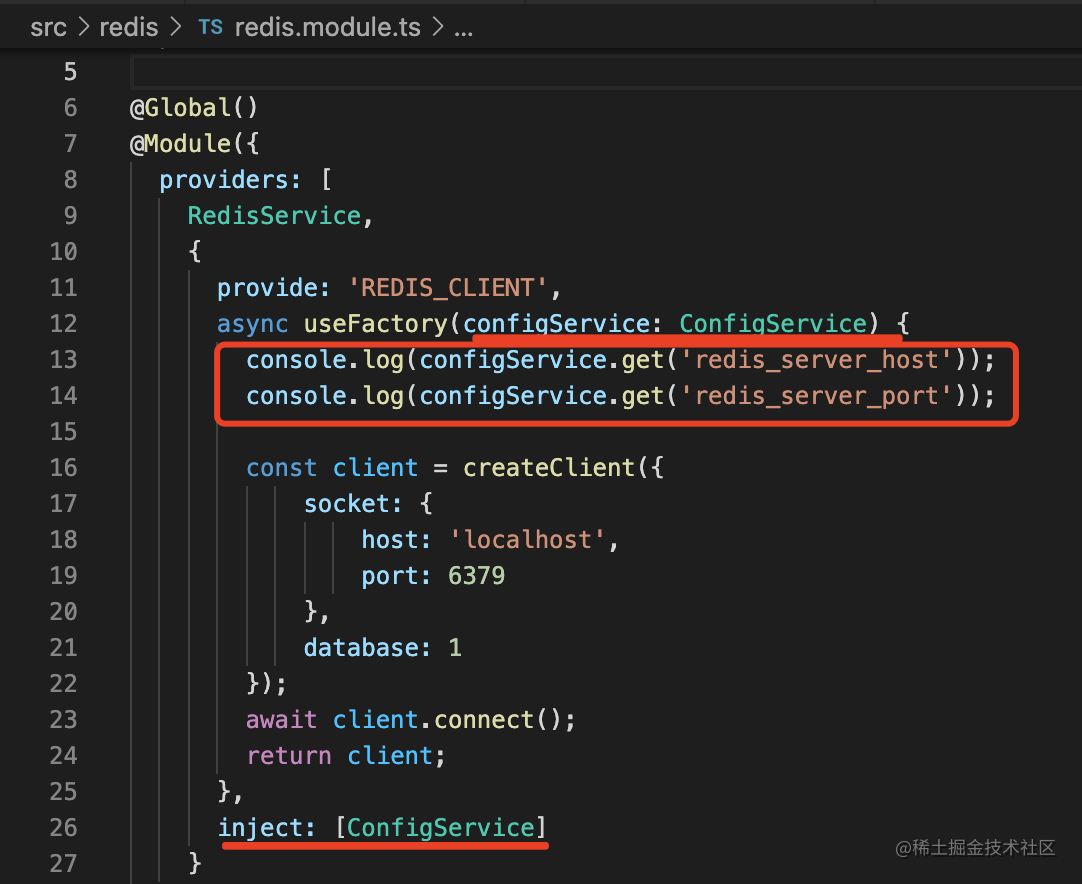
Task: Click the 'localhost' host value
Action: (528, 540)
